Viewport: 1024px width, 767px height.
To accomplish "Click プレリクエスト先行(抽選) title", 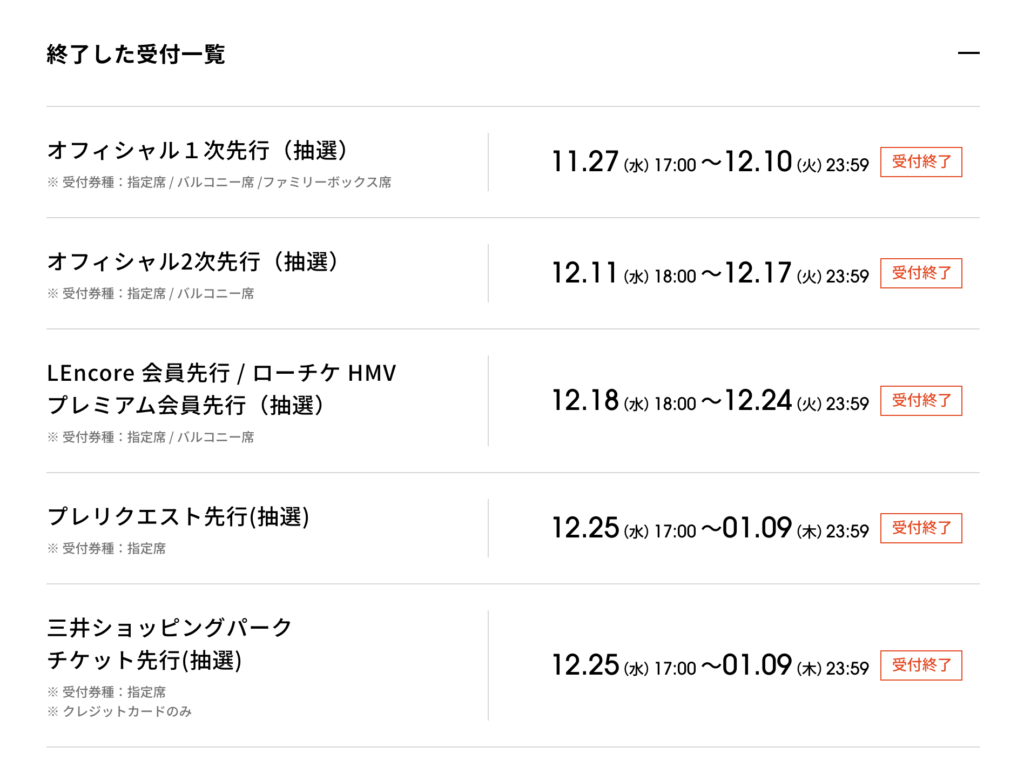I will click(x=178, y=517).
